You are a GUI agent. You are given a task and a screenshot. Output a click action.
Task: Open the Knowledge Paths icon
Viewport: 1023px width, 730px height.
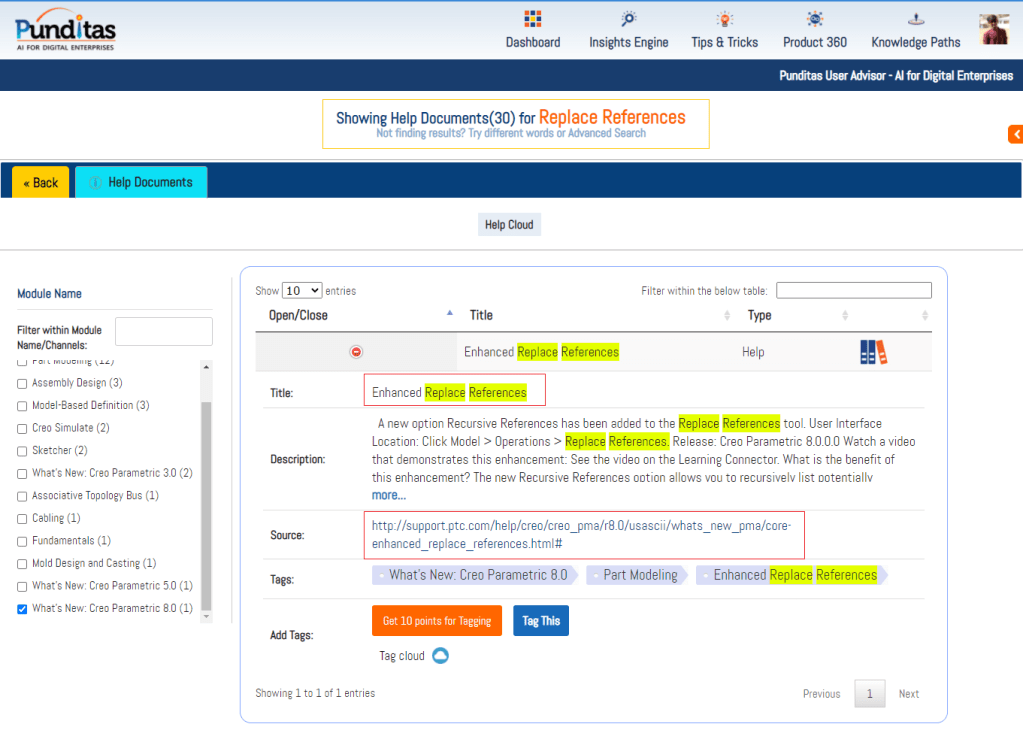(915, 19)
